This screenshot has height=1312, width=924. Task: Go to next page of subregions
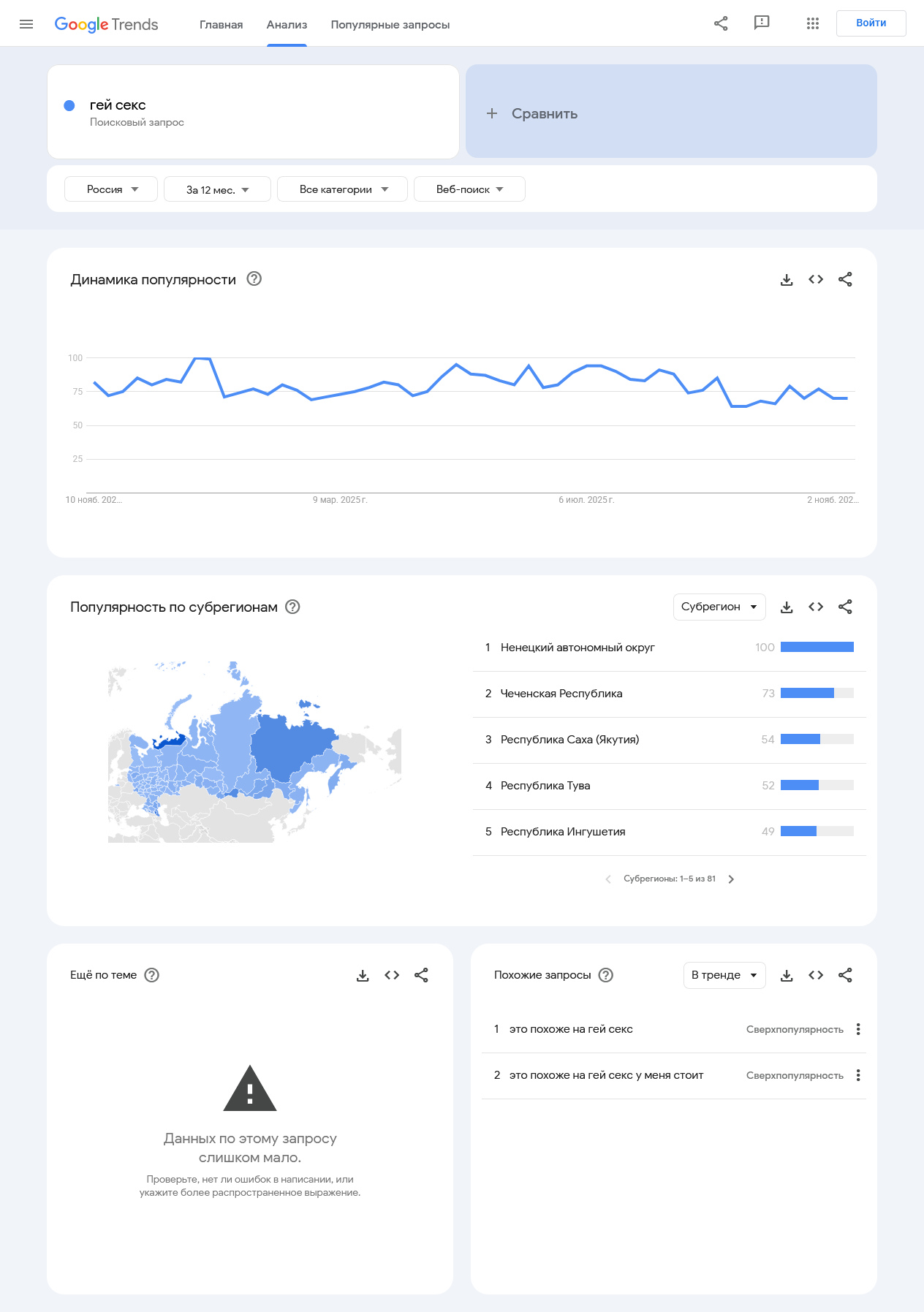point(731,879)
